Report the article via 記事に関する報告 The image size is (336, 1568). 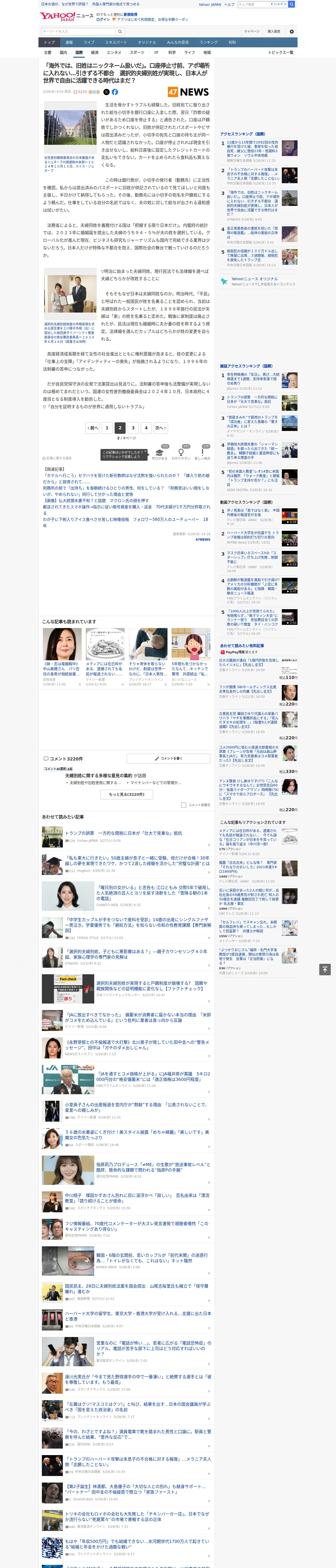57,458
